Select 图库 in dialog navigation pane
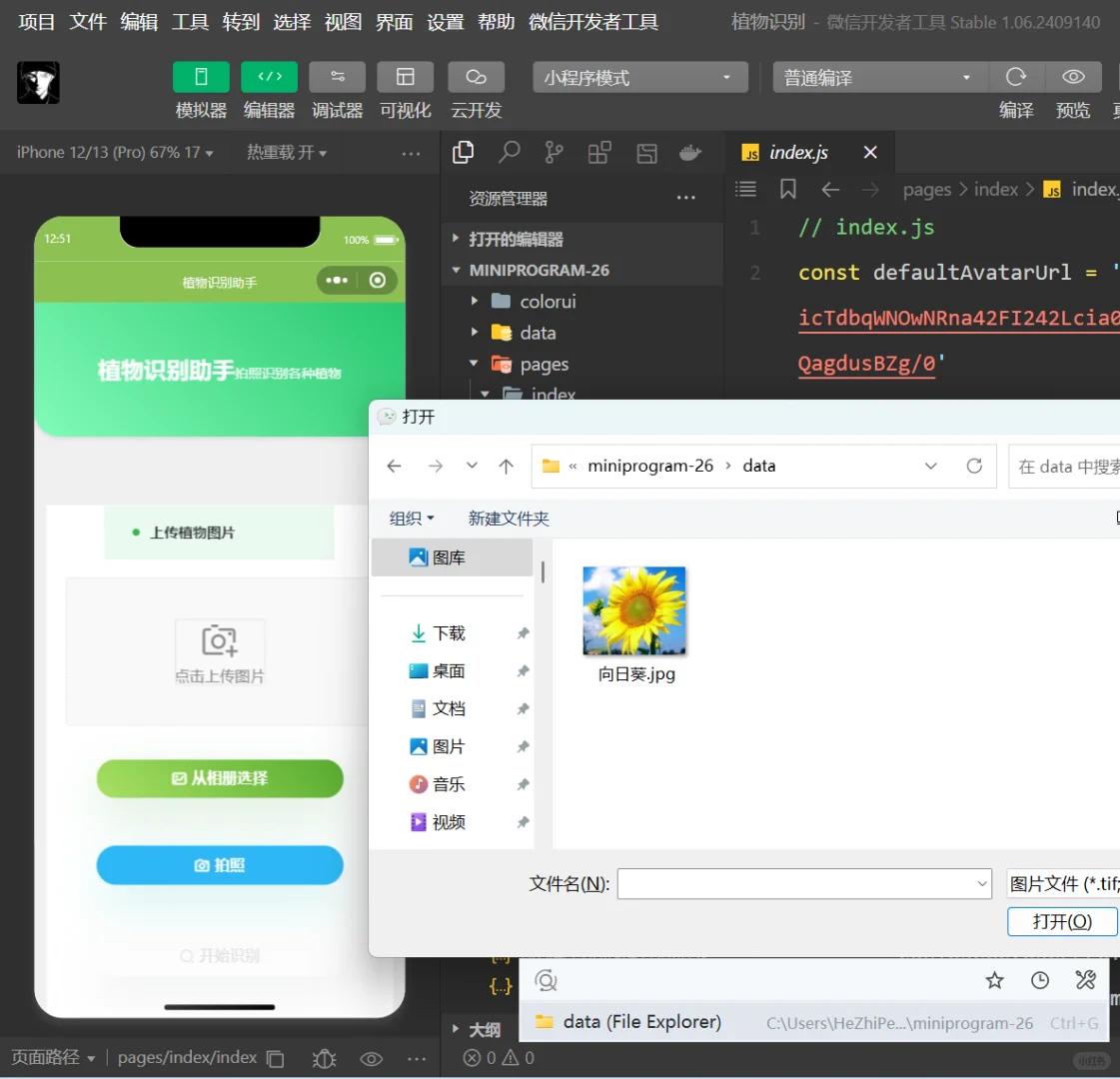Viewport: 1120px width, 1079px height. tap(453, 557)
